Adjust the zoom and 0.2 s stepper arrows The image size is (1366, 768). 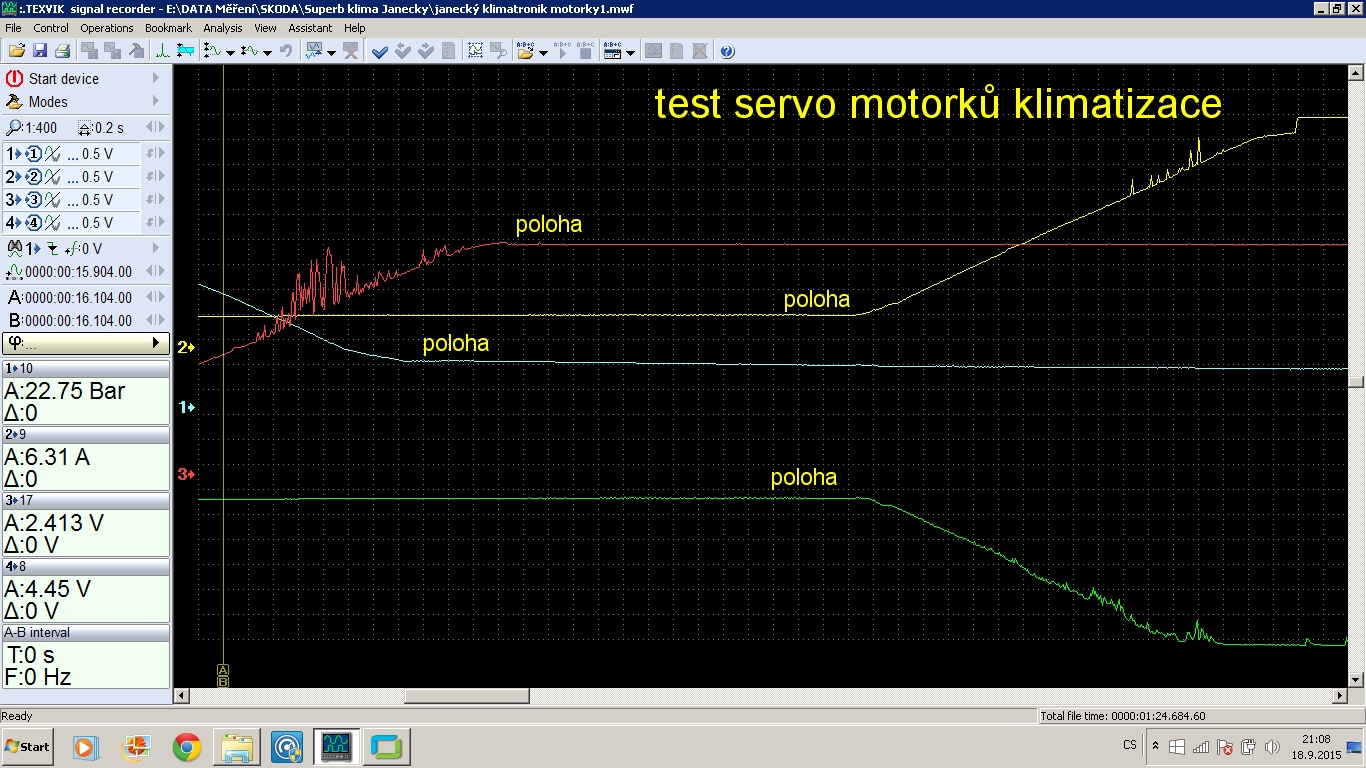coord(154,128)
